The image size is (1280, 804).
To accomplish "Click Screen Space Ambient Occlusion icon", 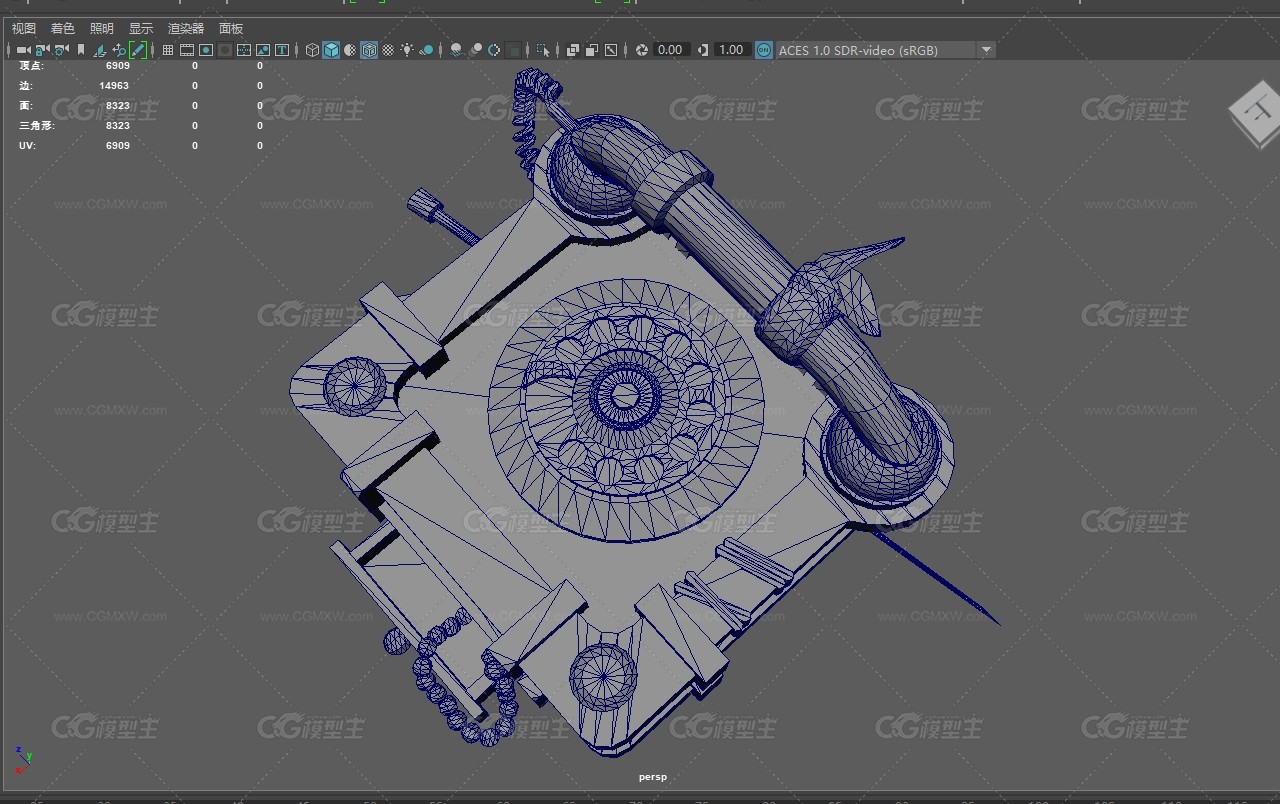I will coord(456,50).
